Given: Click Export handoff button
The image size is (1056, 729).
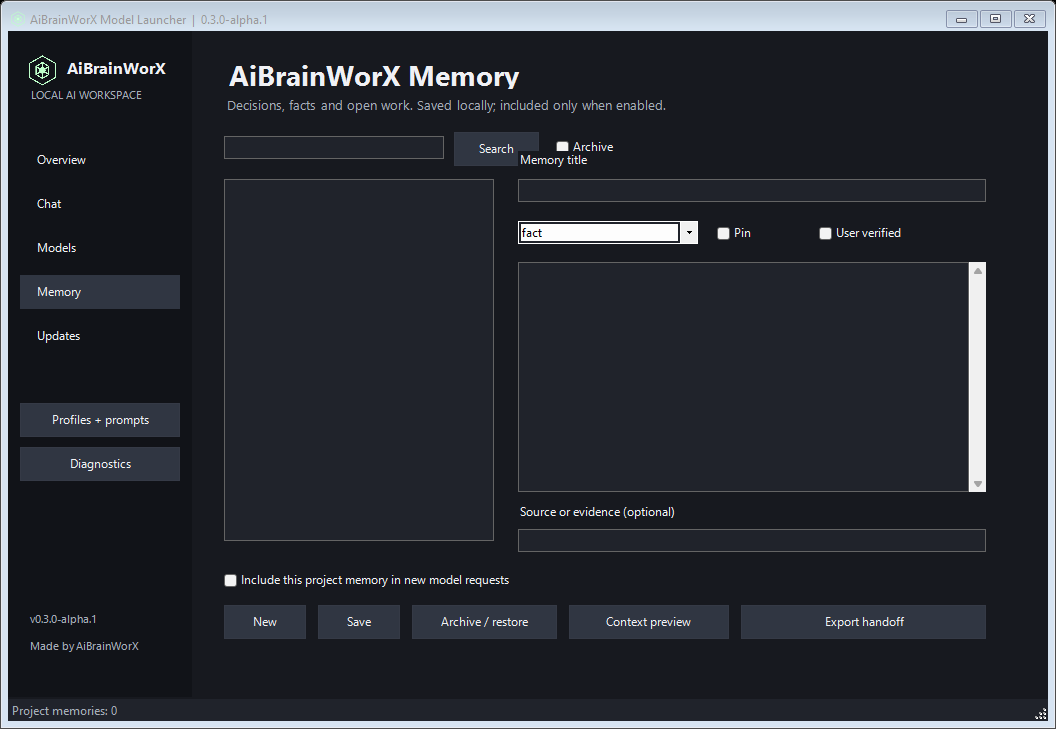Looking at the screenshot, I should 863,622.
